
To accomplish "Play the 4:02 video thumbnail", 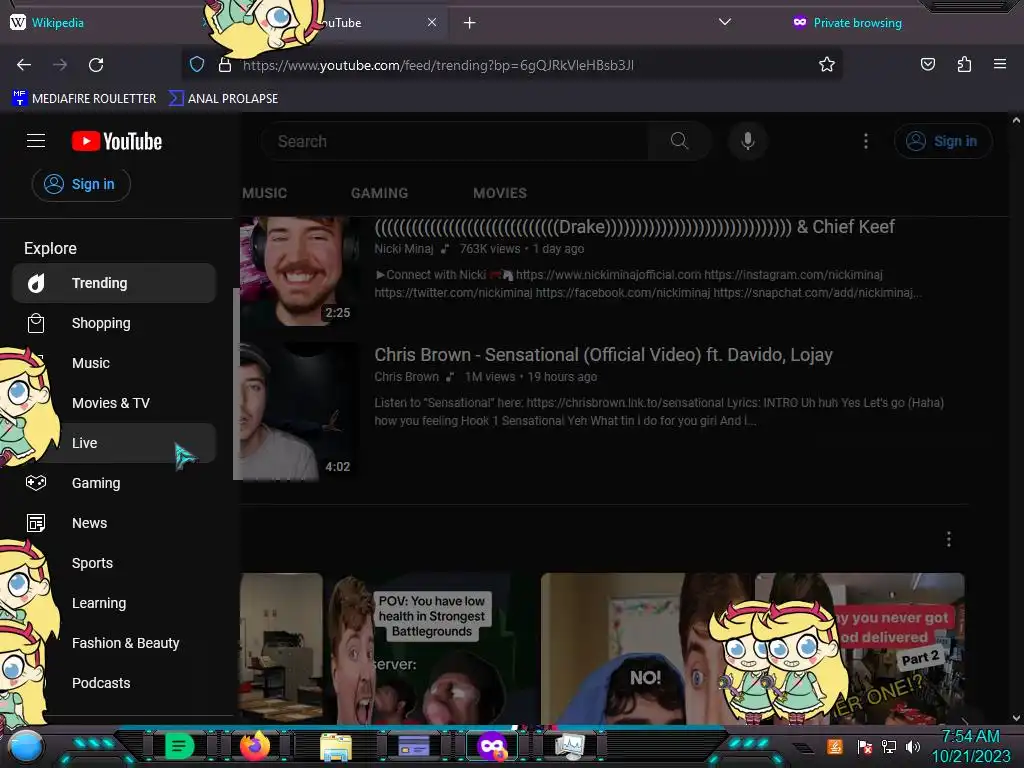I will [x=300, y=411].
